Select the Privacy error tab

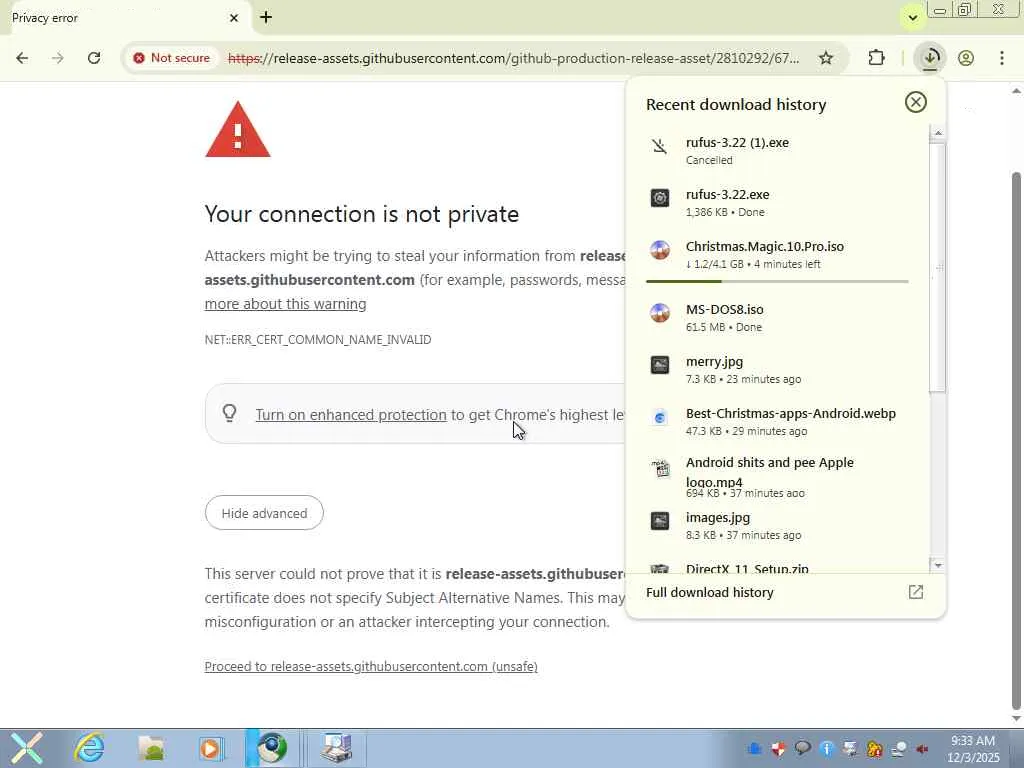tap(124, 18)
